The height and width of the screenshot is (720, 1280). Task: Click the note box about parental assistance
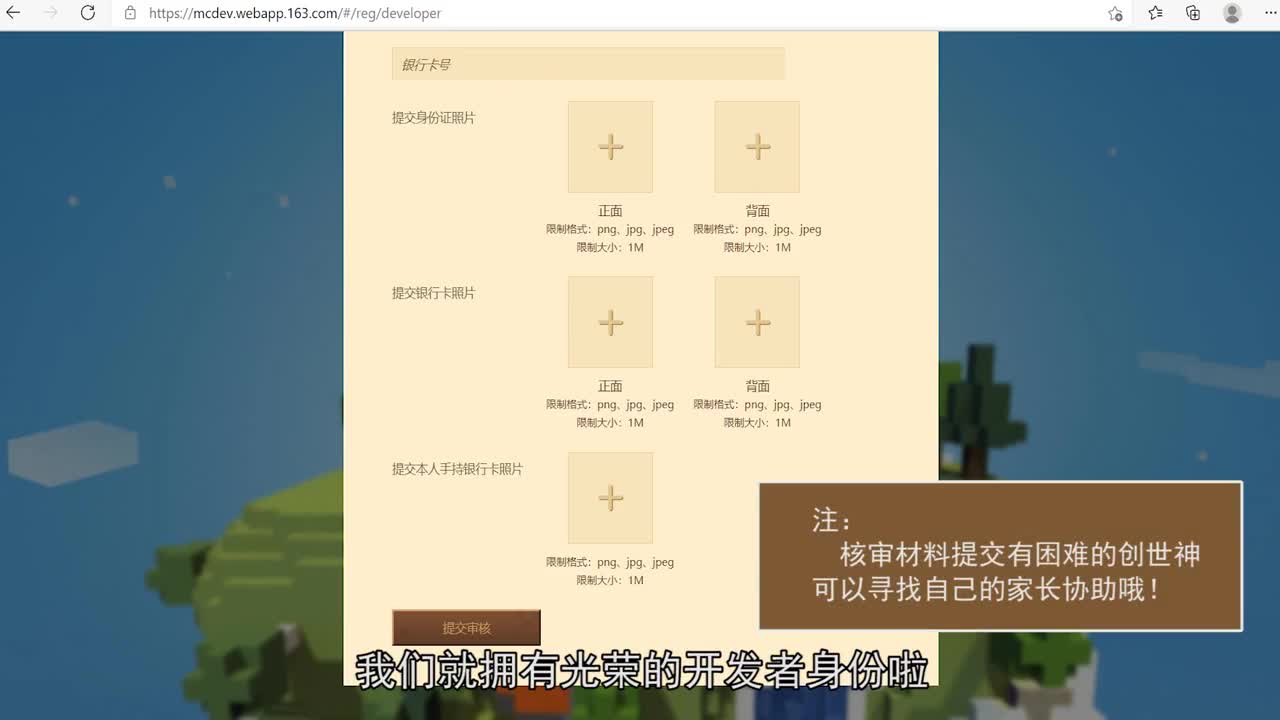point(1000,555)
